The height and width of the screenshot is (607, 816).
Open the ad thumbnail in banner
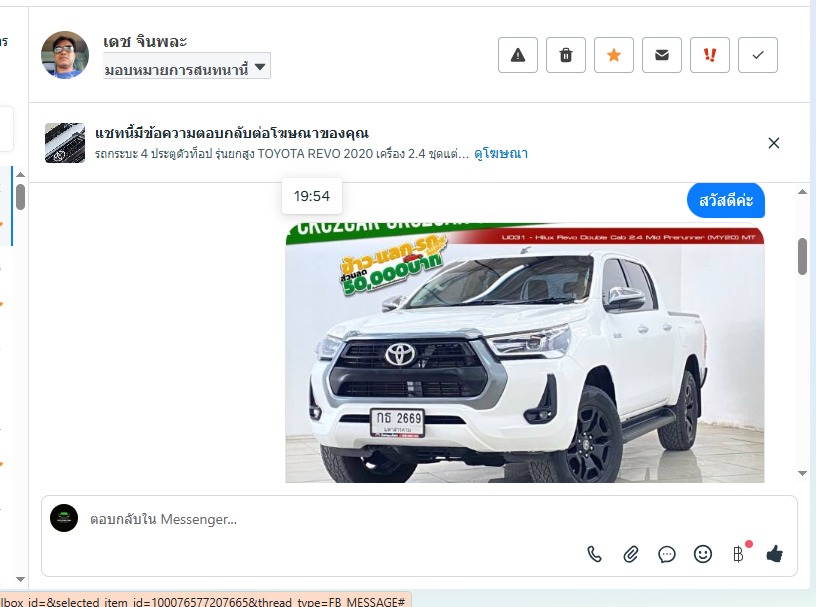(65, 143)
